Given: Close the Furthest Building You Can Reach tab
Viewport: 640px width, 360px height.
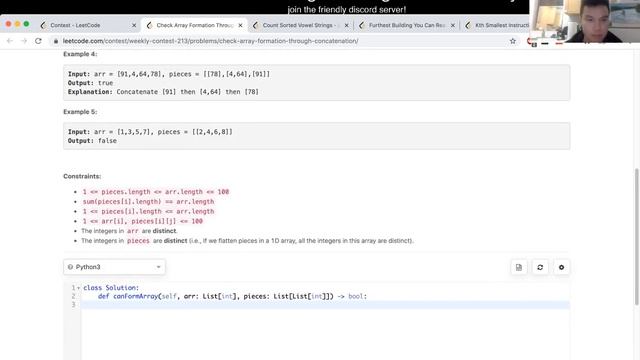Looking at the screenshot, I should [453, 25].
